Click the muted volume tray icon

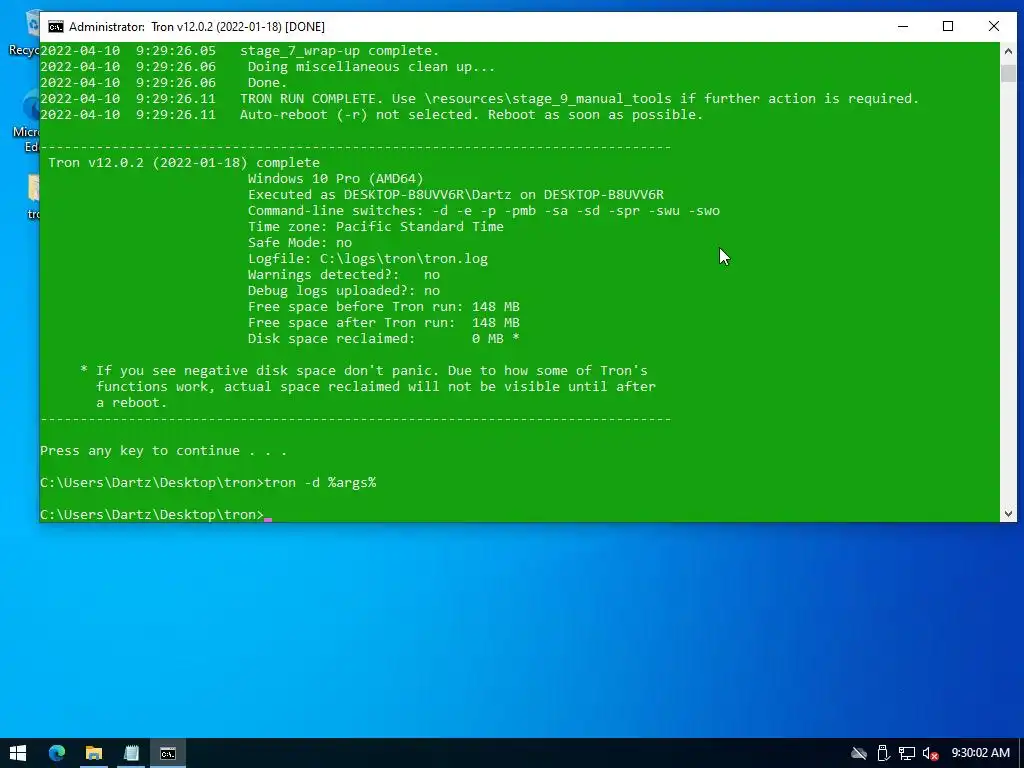point(930,754)
